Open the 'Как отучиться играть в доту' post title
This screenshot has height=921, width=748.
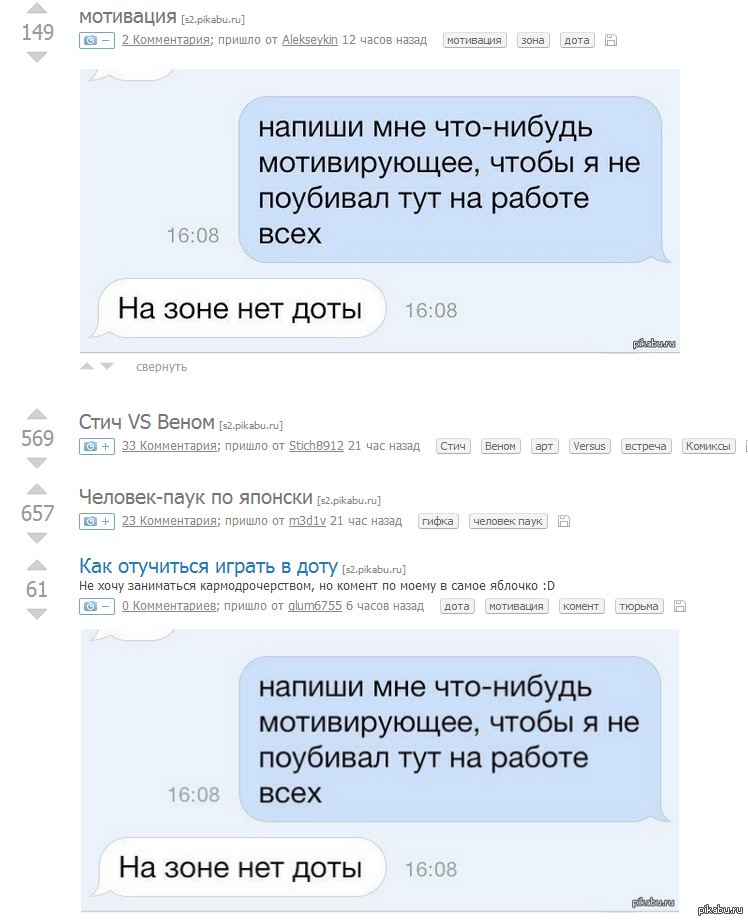point(208,566)
